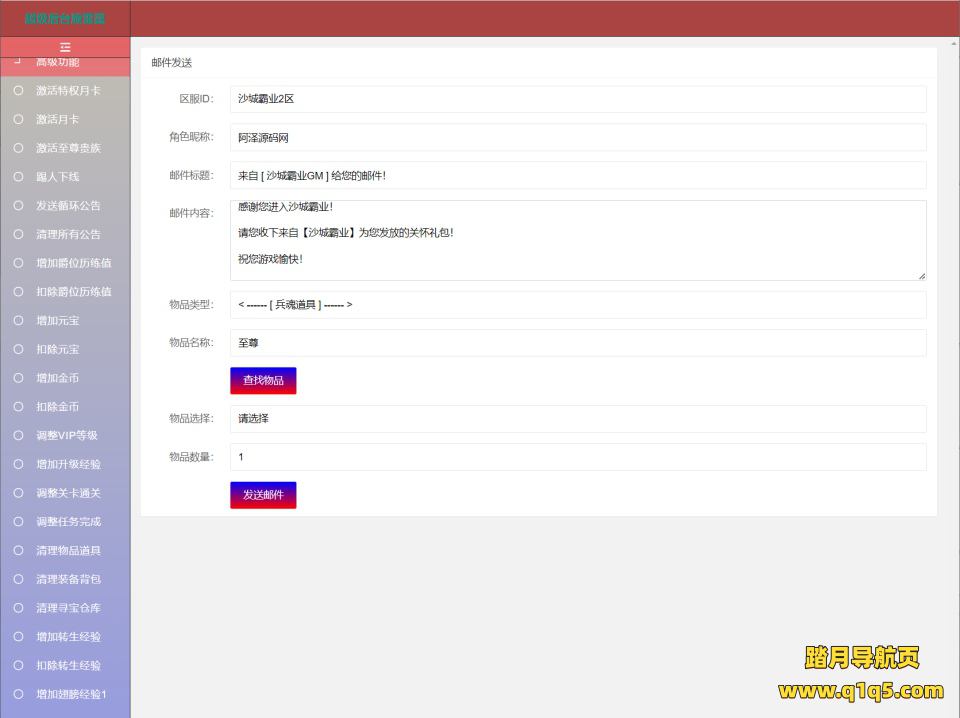Open the 发送循环公告 menu item
Viewport: 960px width, 718px height.
coord(68,206)
